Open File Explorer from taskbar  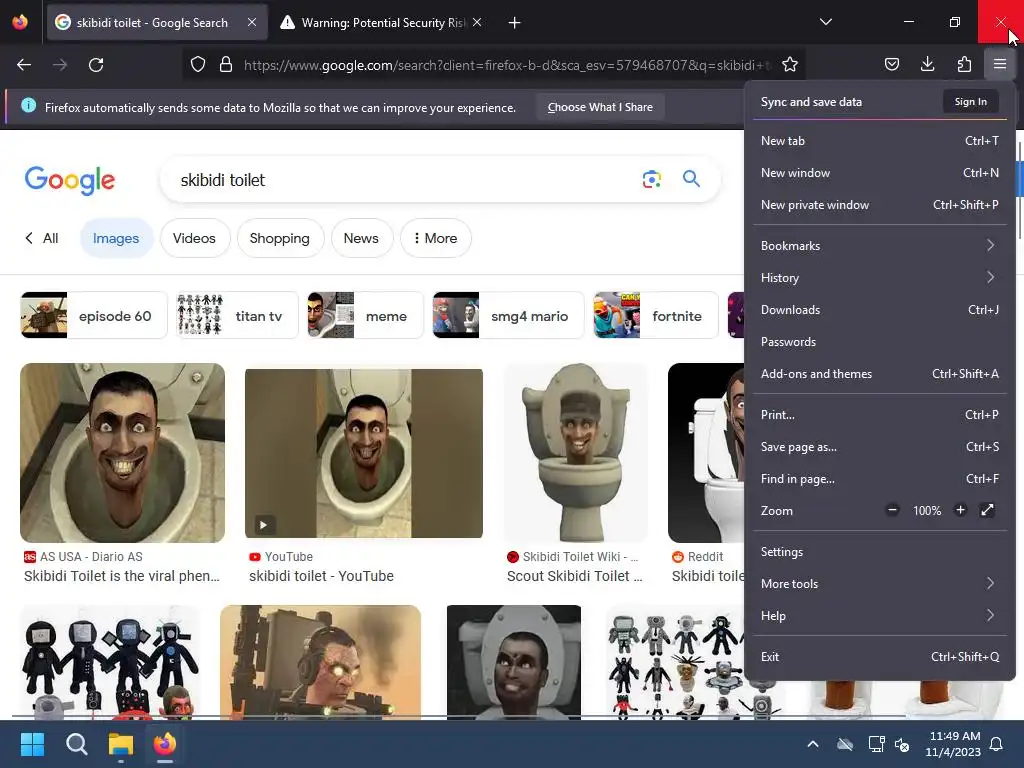pos(121,744)
